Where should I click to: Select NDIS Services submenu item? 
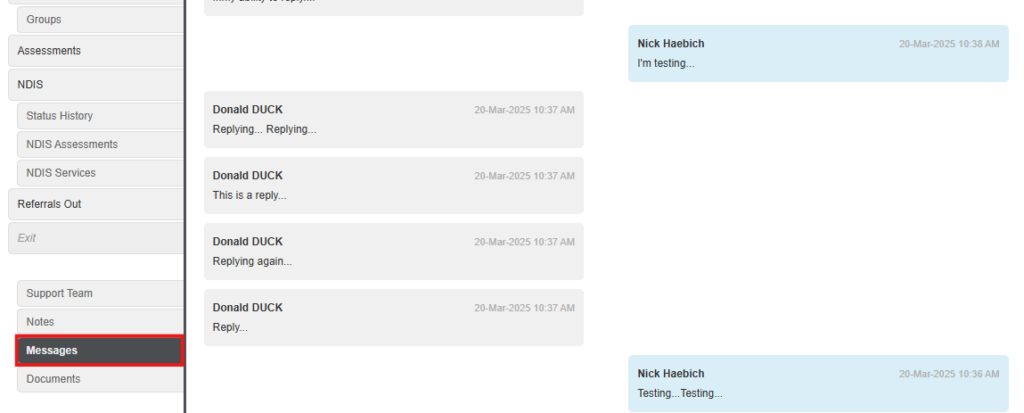101,173
